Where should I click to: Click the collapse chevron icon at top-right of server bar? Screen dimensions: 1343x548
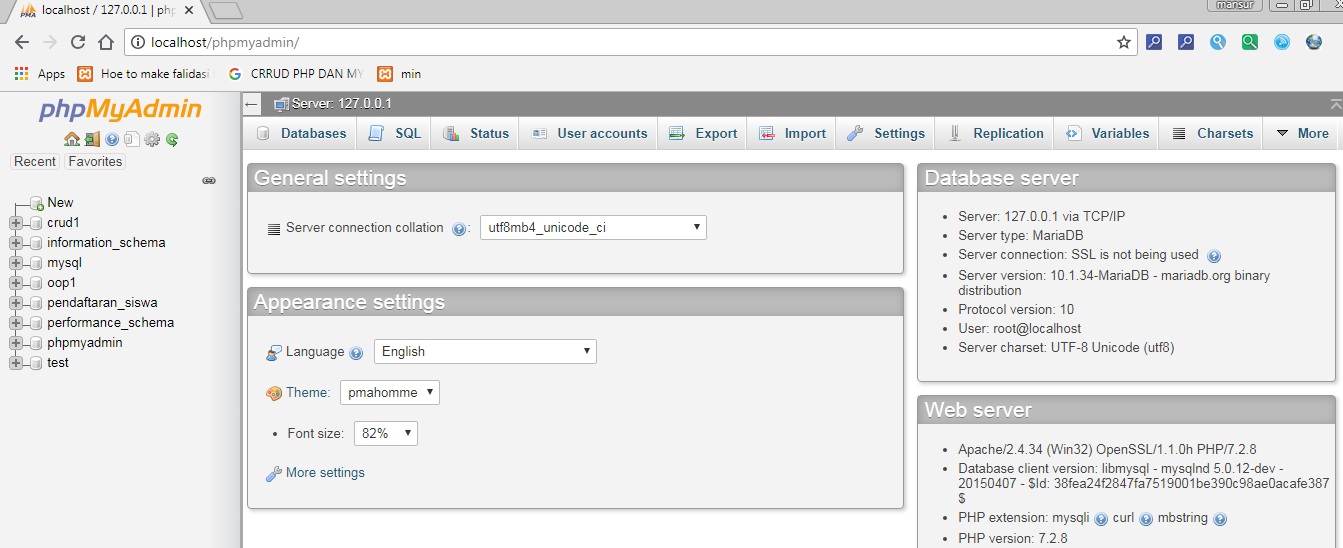[1336, 104]
